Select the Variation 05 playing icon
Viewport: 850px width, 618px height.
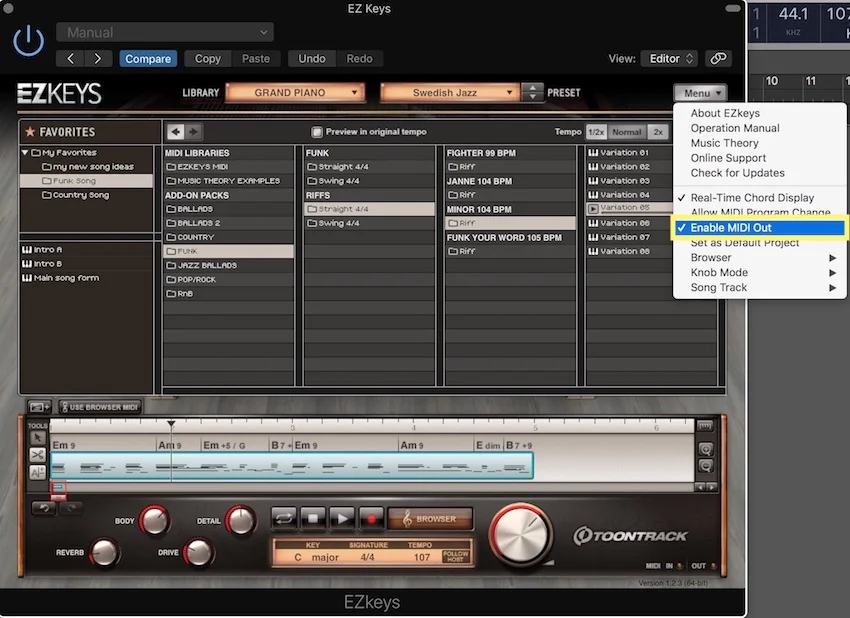pos(593,209)
